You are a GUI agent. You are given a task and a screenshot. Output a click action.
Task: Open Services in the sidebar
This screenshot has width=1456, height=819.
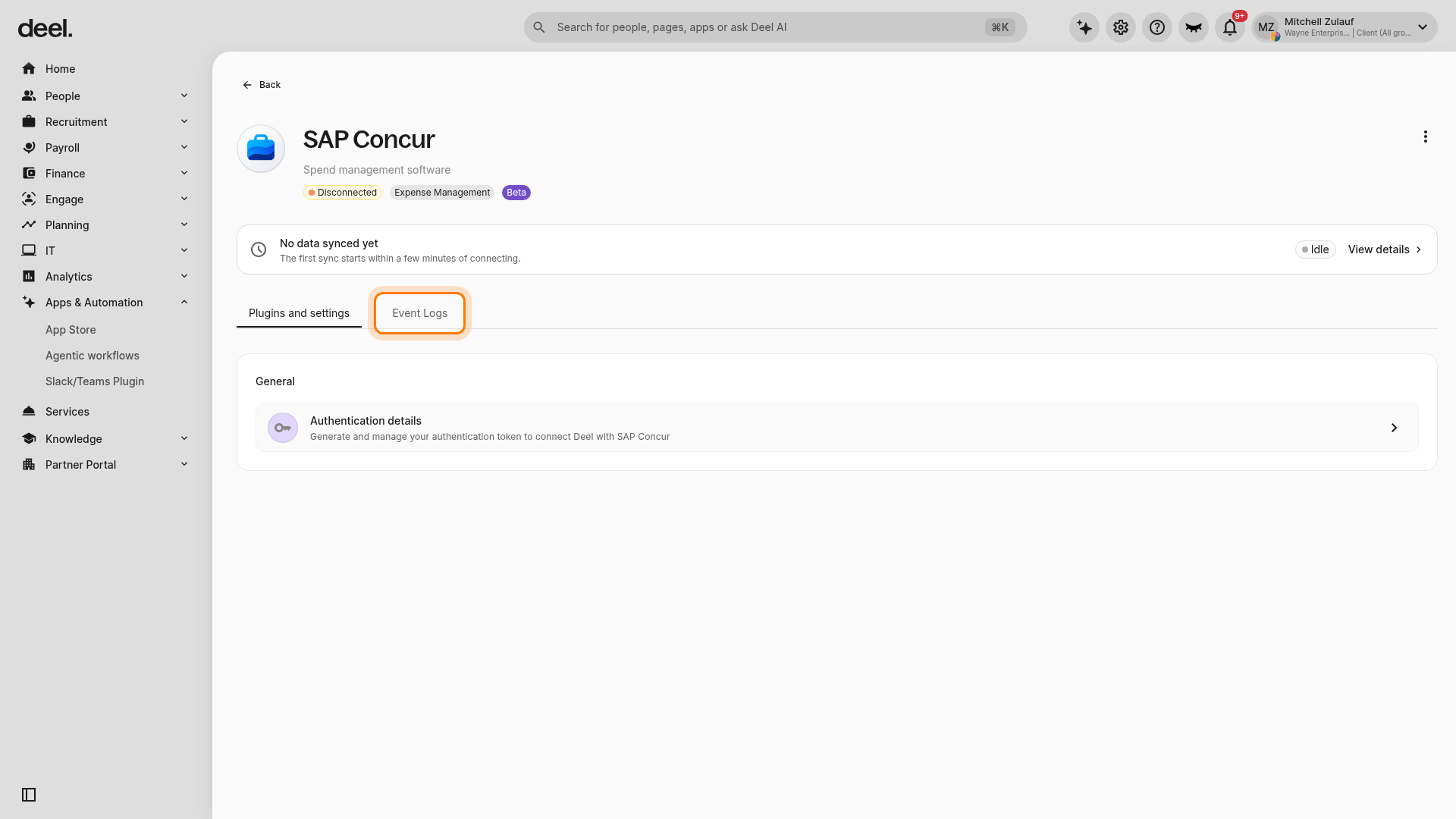(x=105, y=412)
